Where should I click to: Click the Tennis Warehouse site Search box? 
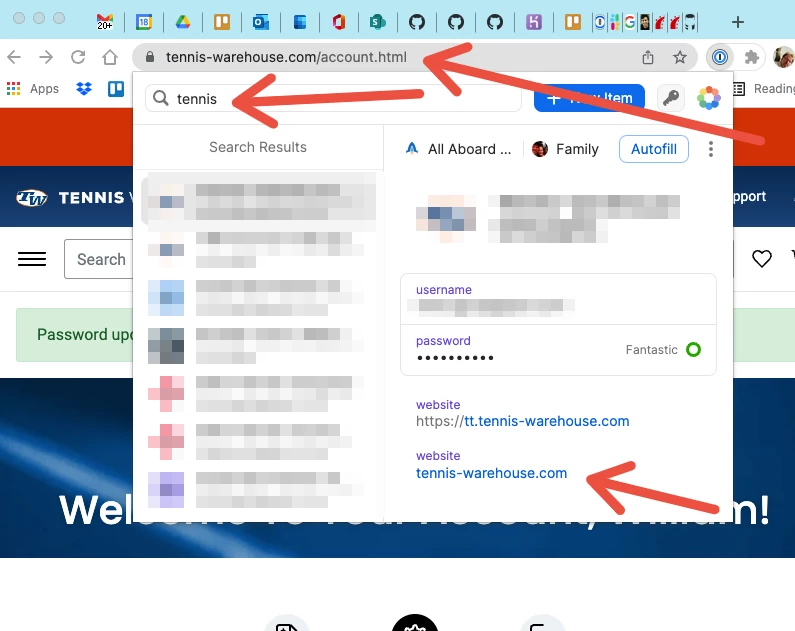click(98, 259)
